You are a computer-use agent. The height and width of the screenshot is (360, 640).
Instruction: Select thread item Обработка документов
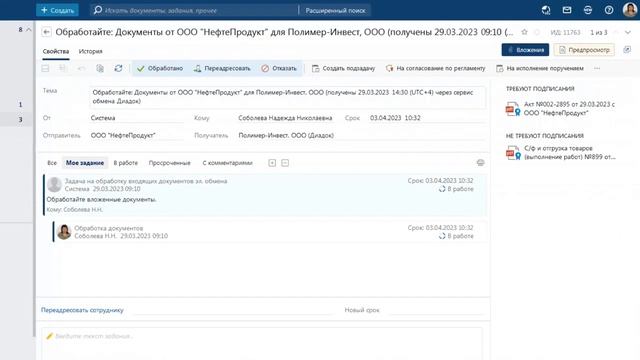(x=270, y=232)
